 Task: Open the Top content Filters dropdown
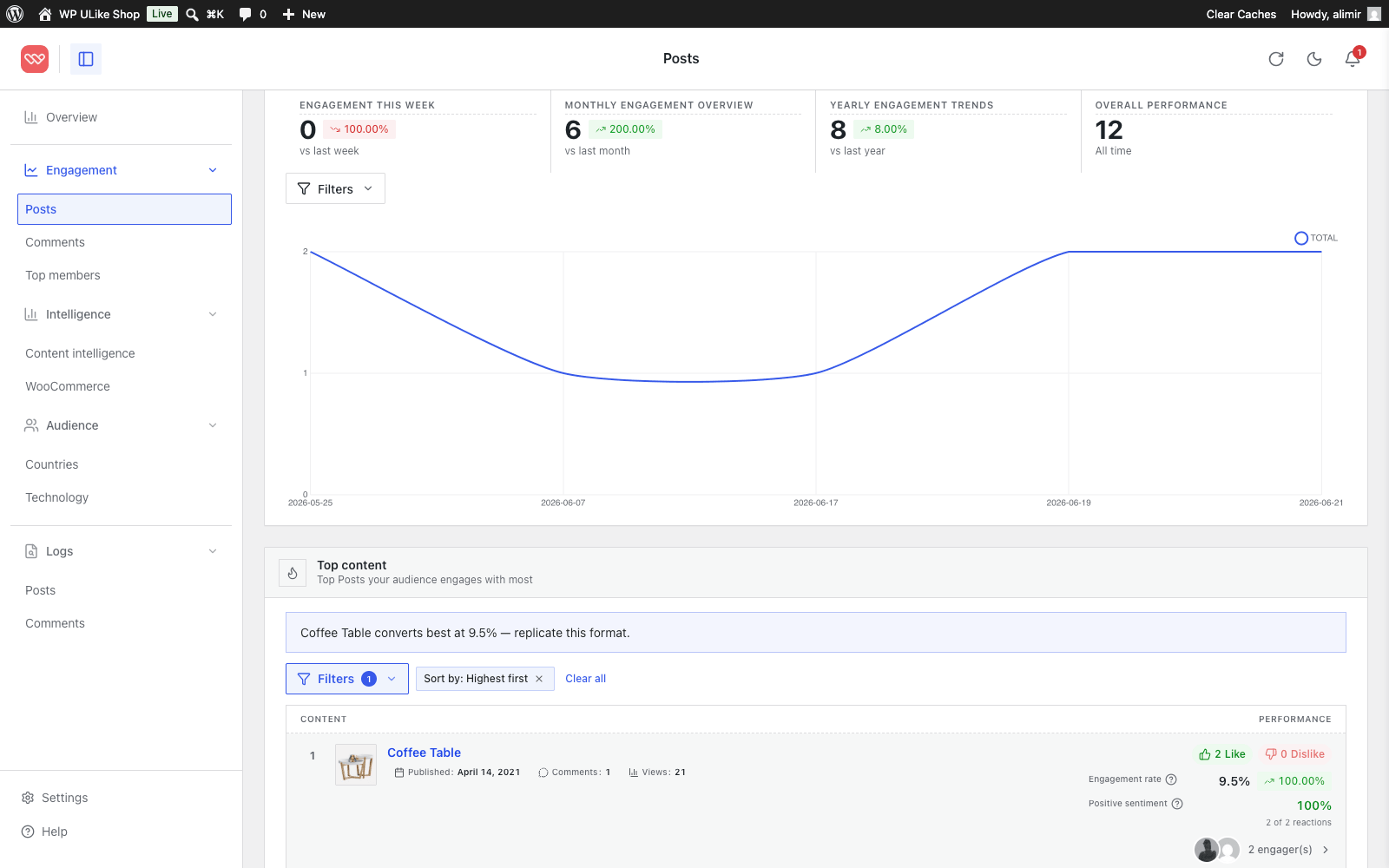click(x=347, y=679)
